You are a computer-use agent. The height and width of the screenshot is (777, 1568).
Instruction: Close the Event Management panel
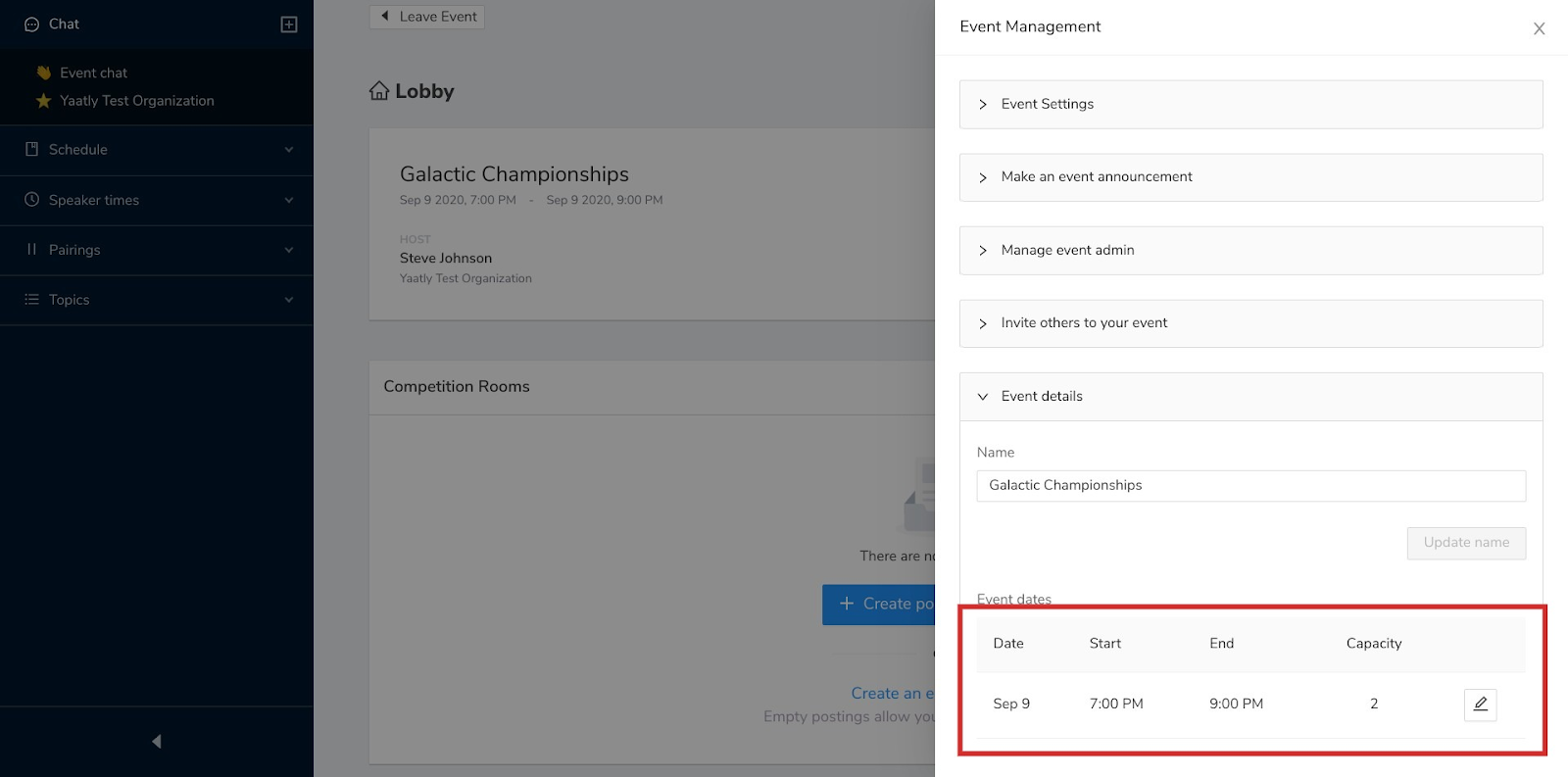click(x=1539, y=28)
